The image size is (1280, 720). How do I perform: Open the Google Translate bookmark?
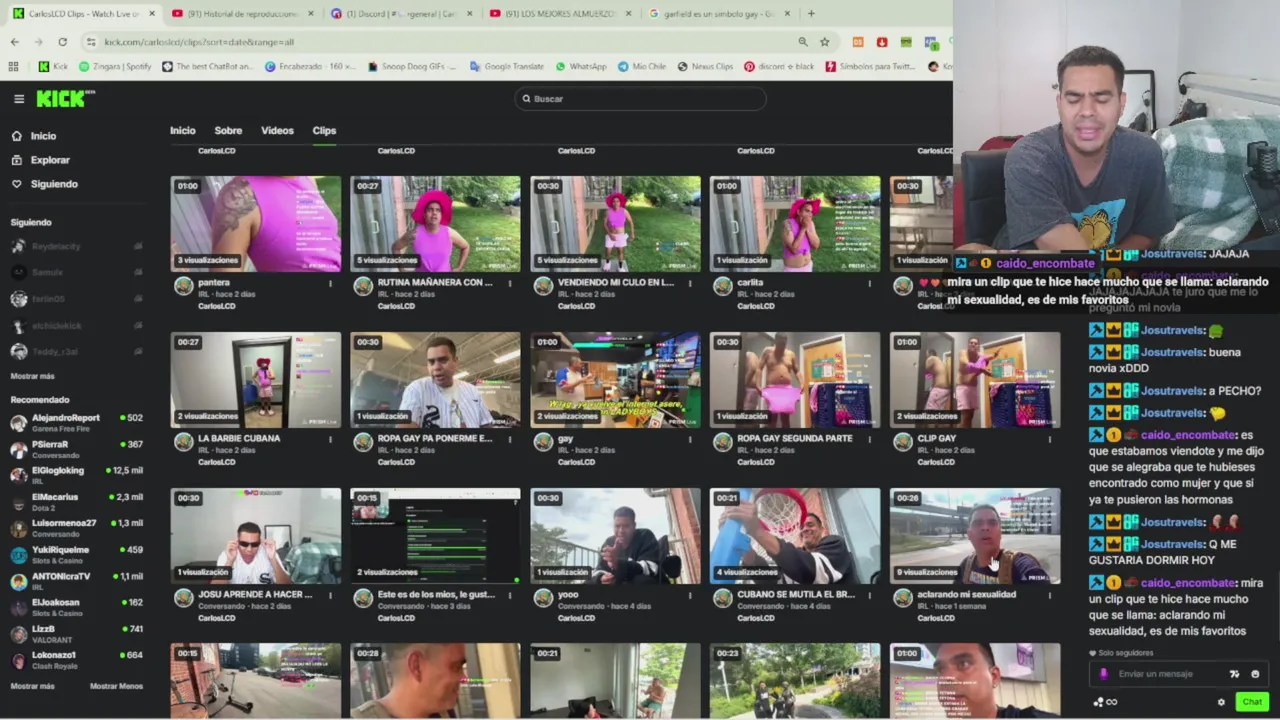[507, 66]
